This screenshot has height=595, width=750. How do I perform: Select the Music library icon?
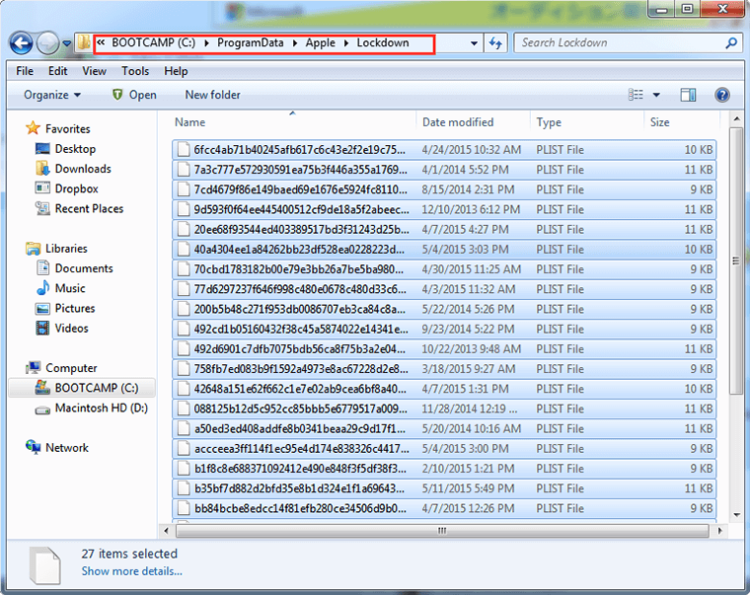(43, 289)
